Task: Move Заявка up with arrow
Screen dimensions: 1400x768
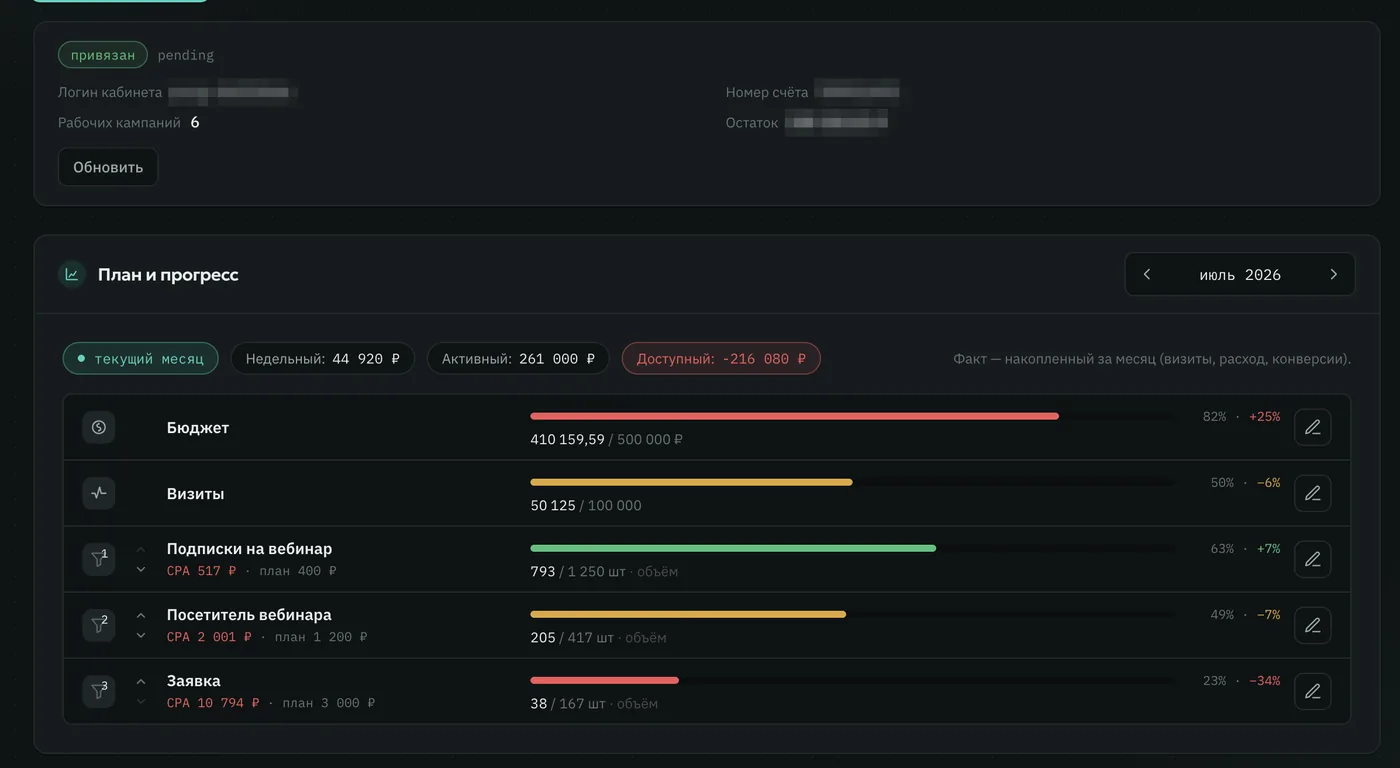Action: coord(141,681)
